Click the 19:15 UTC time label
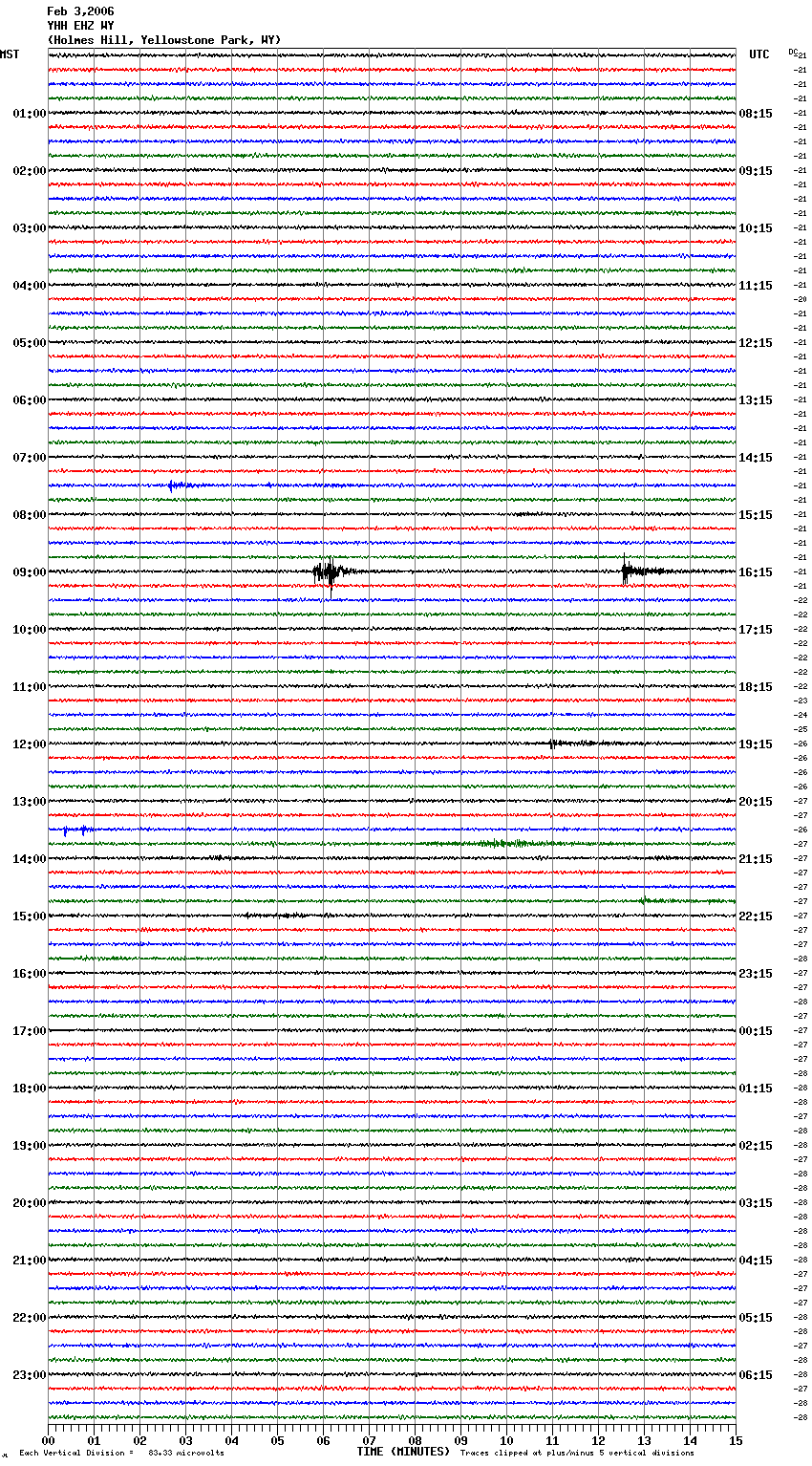Screen dimensions: 812x1466 click(x=756, y=744)
